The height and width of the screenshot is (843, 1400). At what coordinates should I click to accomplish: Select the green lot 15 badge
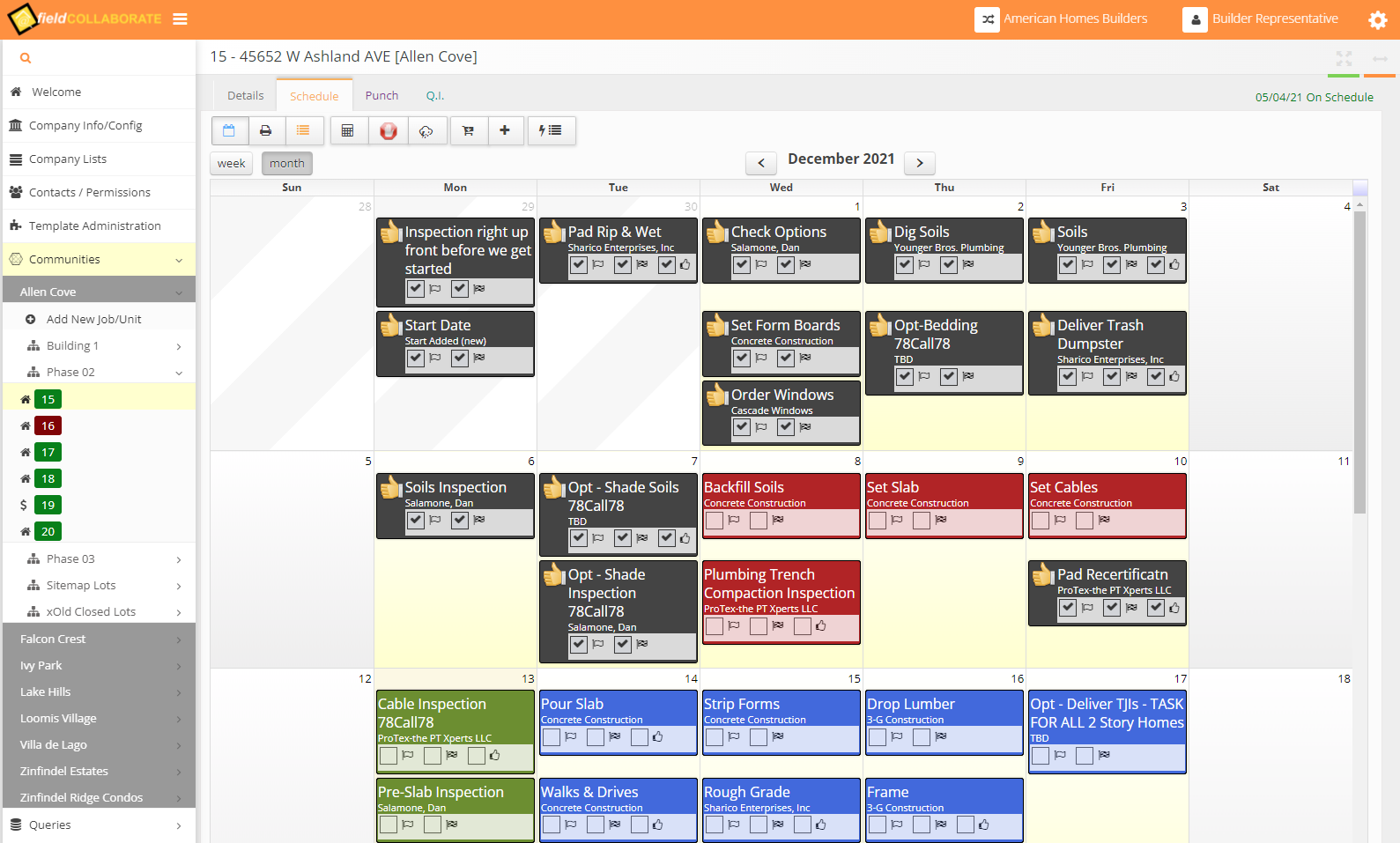(x=48, y=400)
